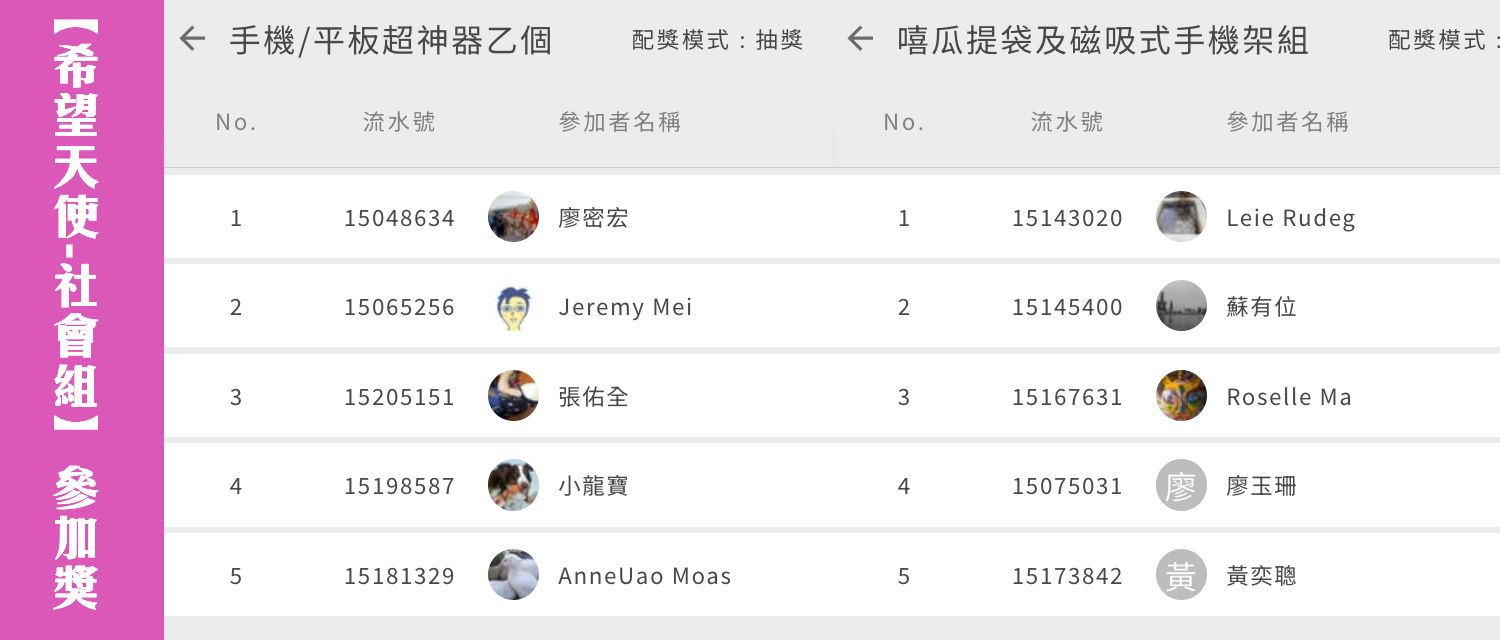
Task: Click 廖密宏's profile avatar
Action: tap(513, 217)
